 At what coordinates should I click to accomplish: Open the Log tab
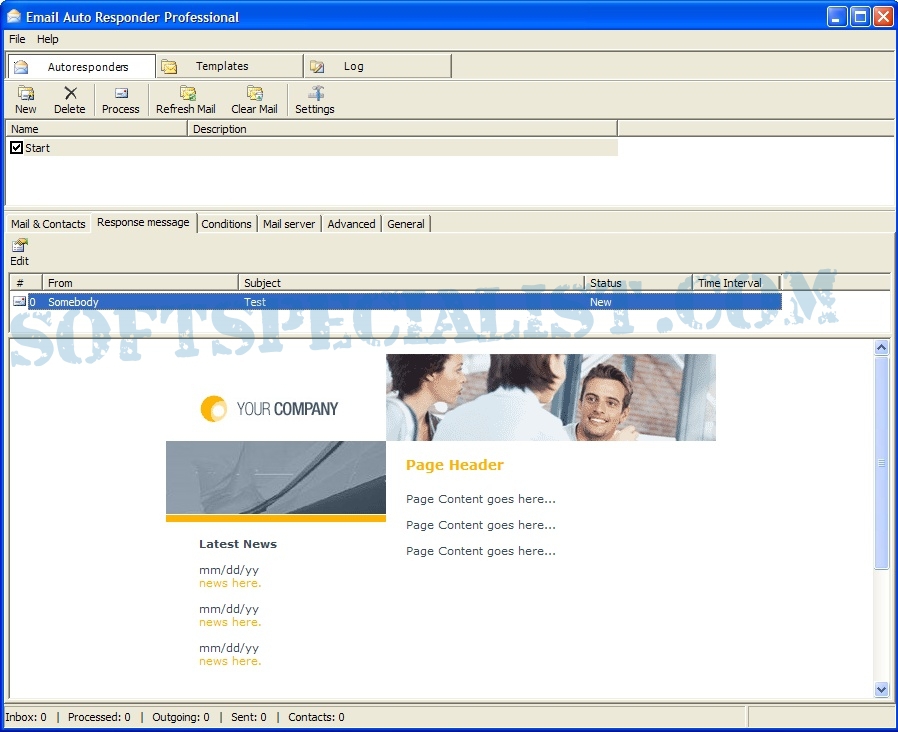(353, 67)
